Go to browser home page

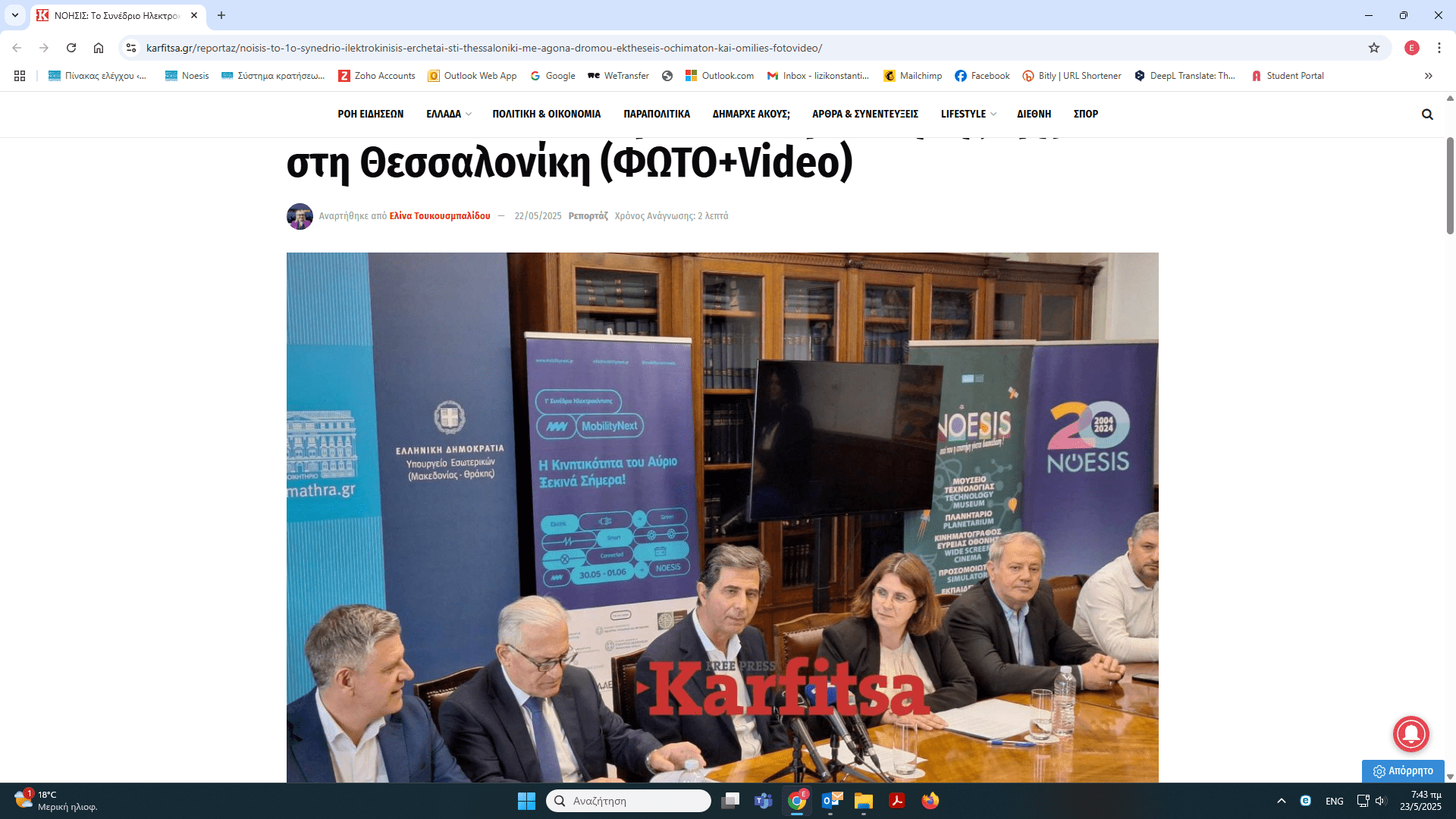click(x=99, y=48)
